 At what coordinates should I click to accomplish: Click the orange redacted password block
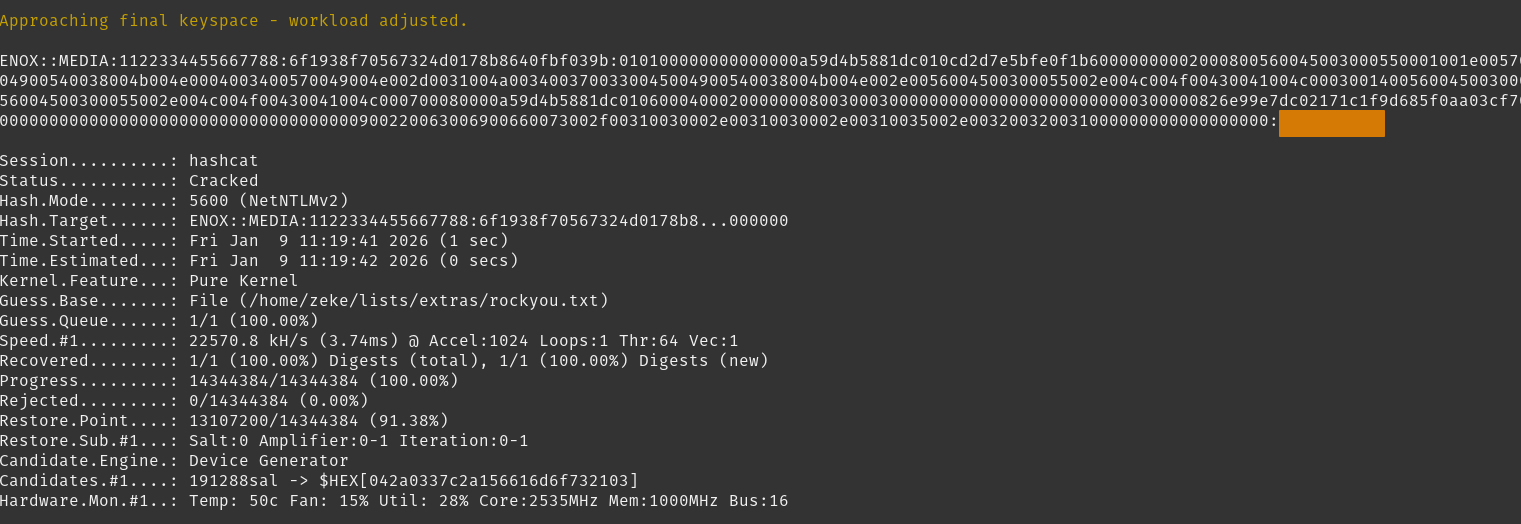(x=1331, y=123)
